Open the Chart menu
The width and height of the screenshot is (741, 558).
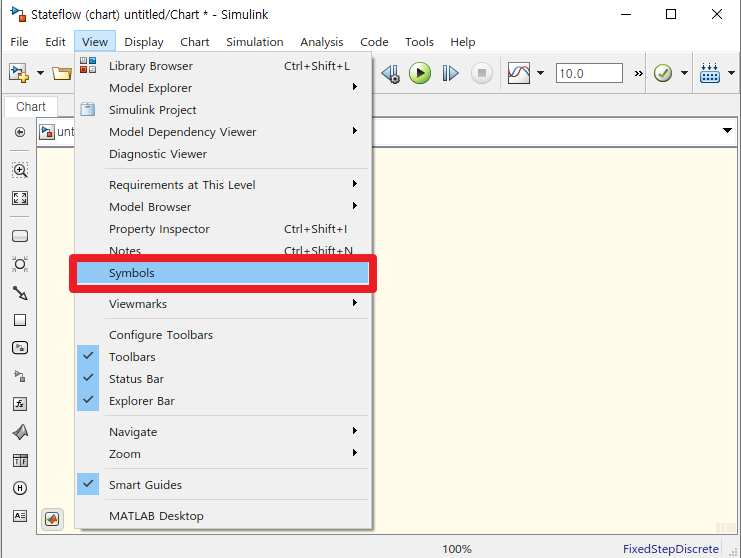[195, 42]
